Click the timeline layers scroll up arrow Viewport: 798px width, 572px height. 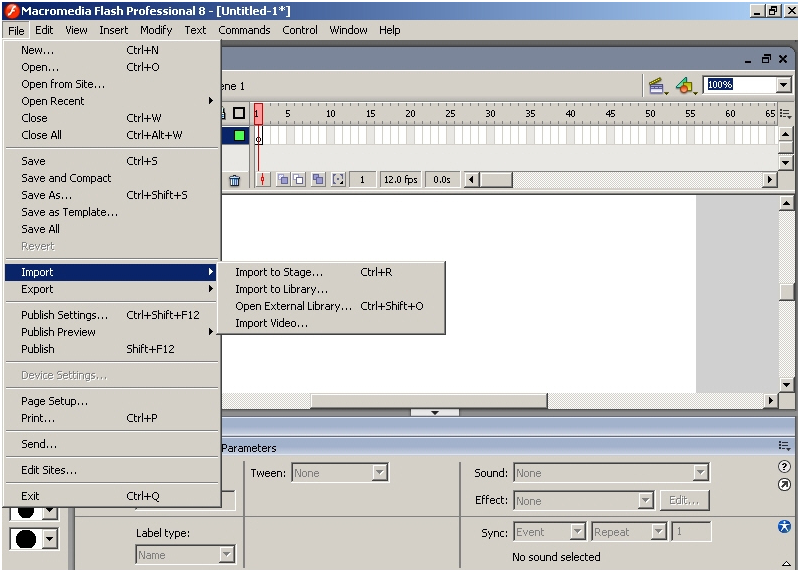[786, 134]
